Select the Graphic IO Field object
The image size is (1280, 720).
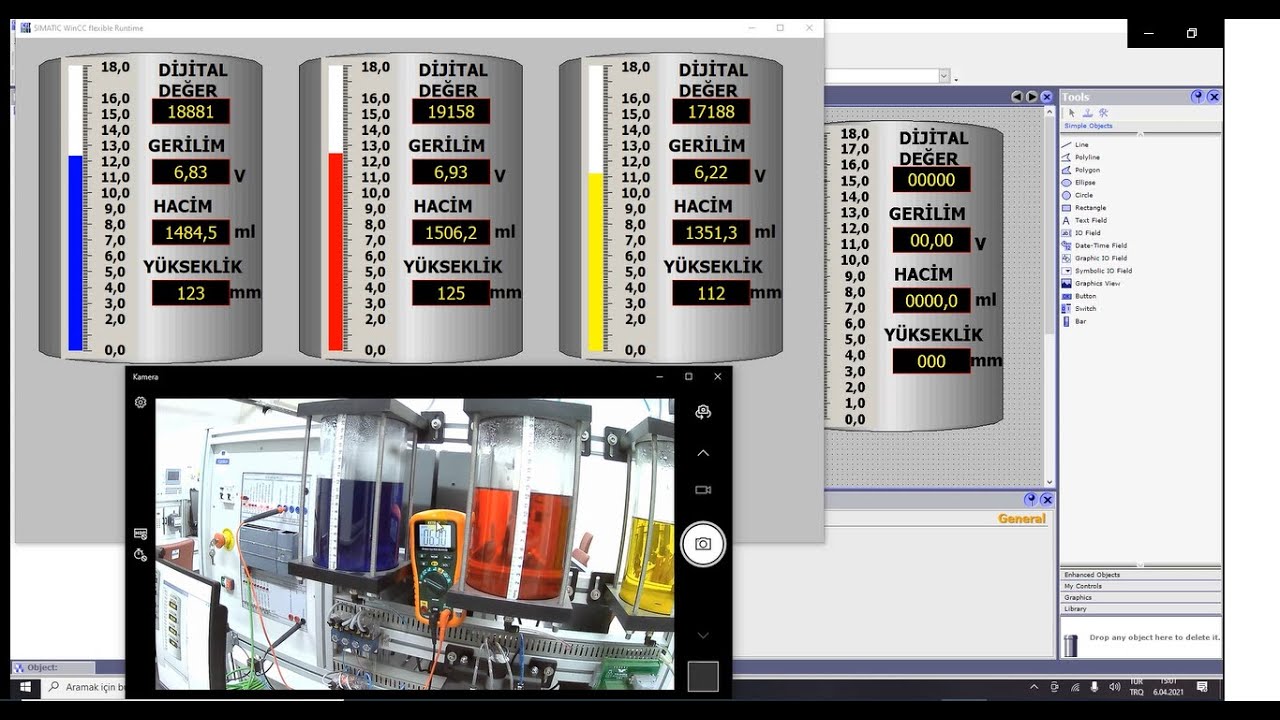click(x=1094, y=258)
